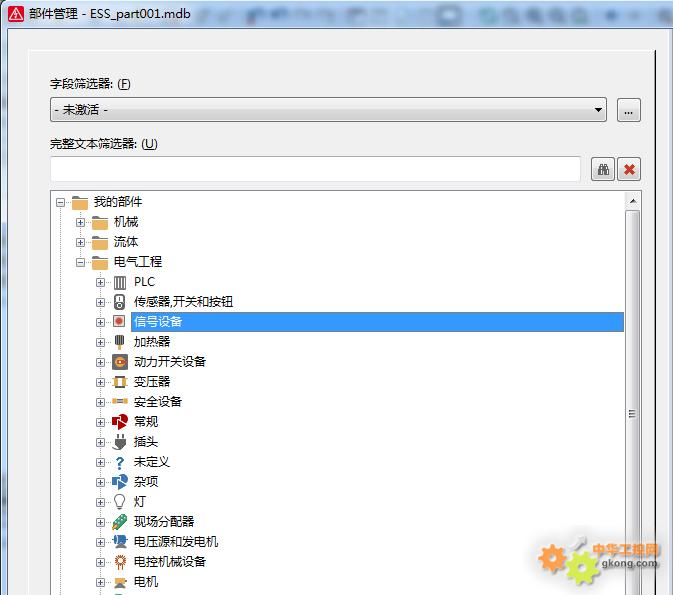673x595 pixels.
Task: Click the 机械 folder icon
Action: (100, 222)
